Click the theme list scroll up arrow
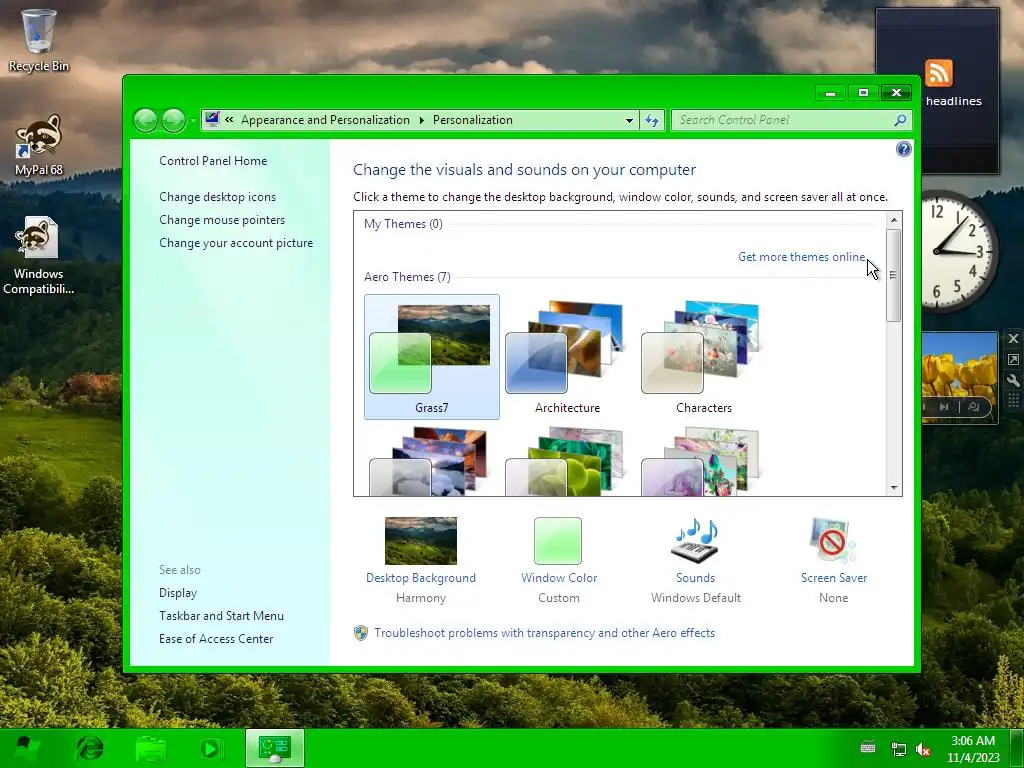The height and width of the screenshot is (768, 1024). point(893,221)
